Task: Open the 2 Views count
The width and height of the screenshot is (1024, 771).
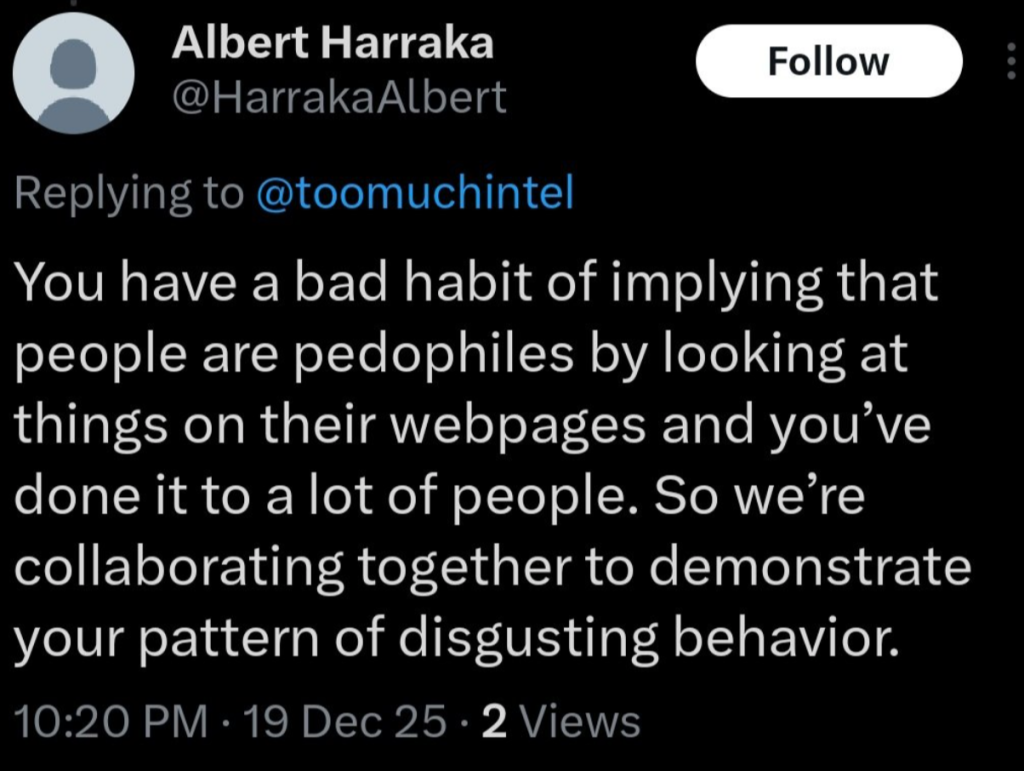Action: (x=560, y=721)
